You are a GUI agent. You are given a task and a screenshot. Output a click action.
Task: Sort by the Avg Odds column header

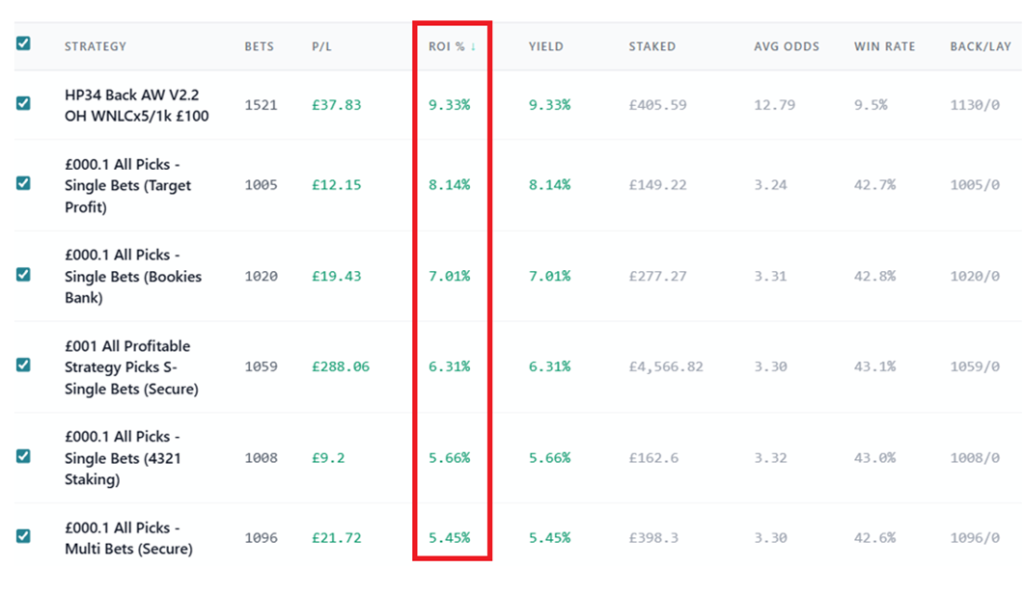click(786, 46)
